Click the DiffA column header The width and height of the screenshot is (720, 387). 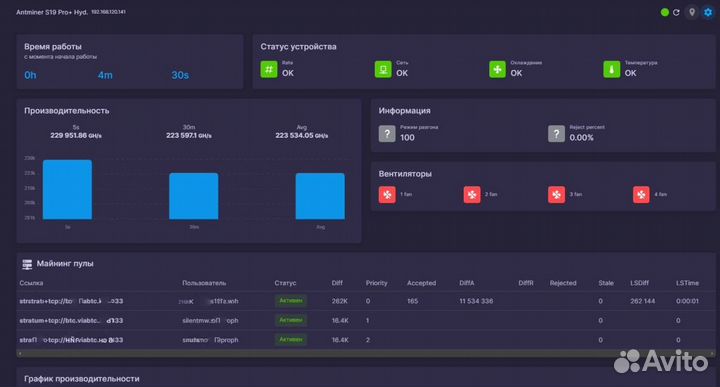tap(467, 283)
